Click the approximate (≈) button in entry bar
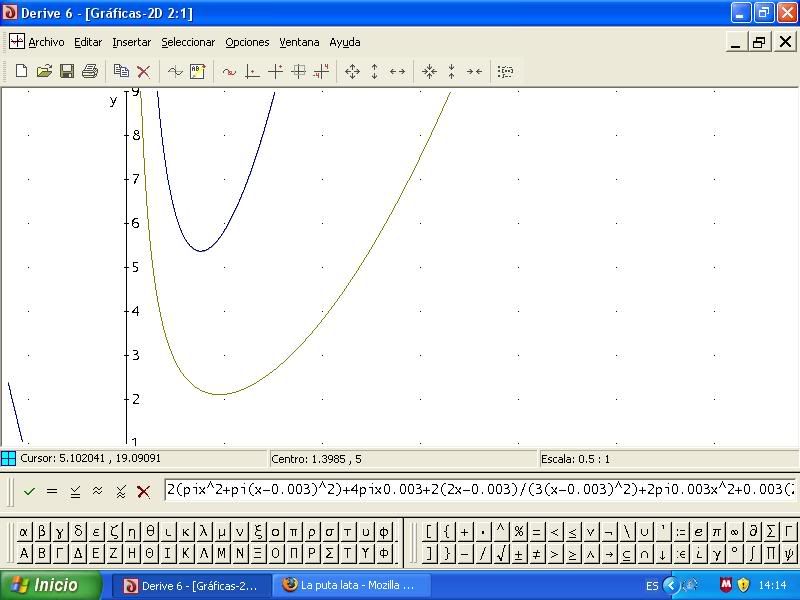 click(x=97, y=491)
